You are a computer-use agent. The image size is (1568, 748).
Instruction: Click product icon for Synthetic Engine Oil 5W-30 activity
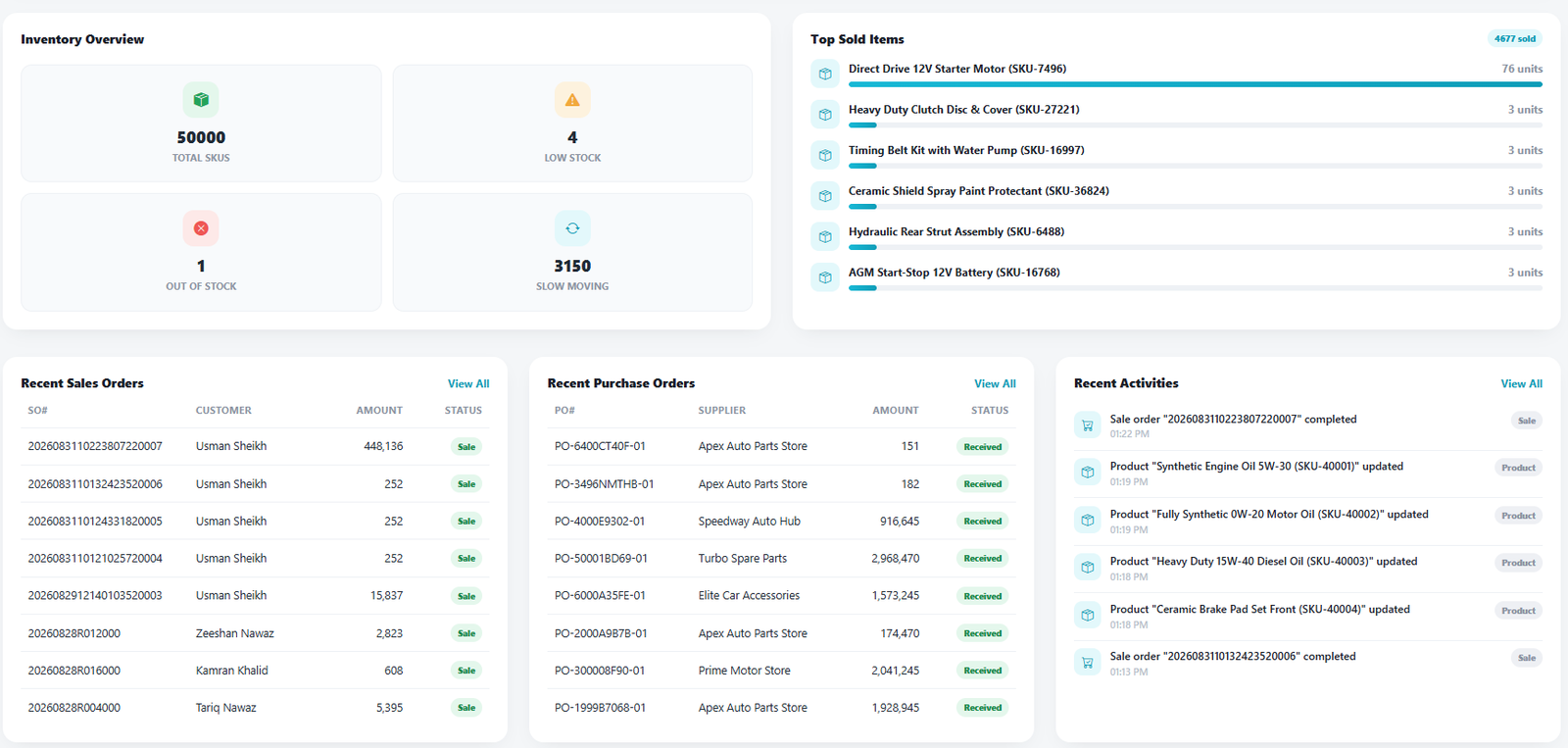1088,473
